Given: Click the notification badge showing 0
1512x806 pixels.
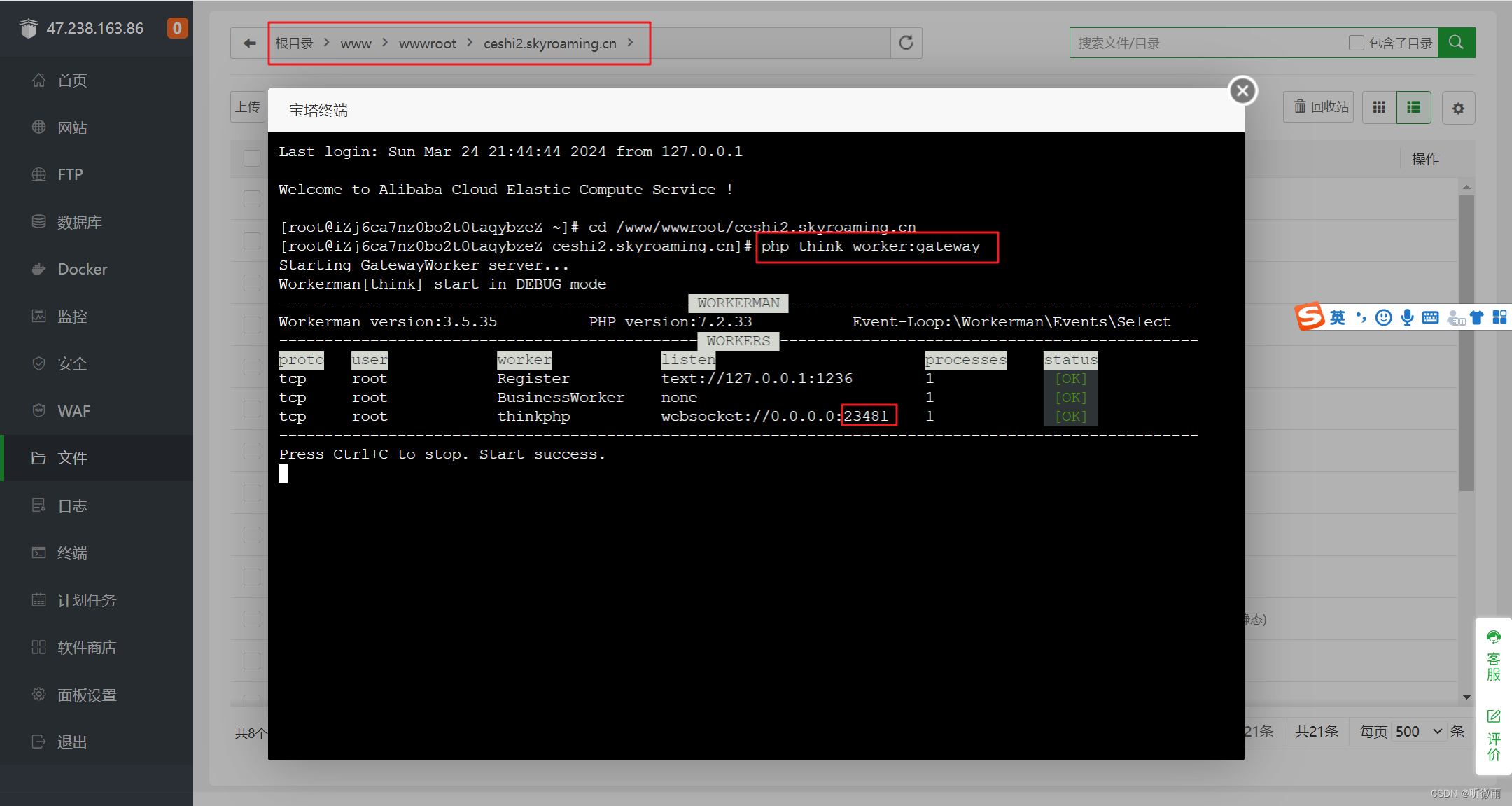Looking at the screenshot, I should pos(177,28).
